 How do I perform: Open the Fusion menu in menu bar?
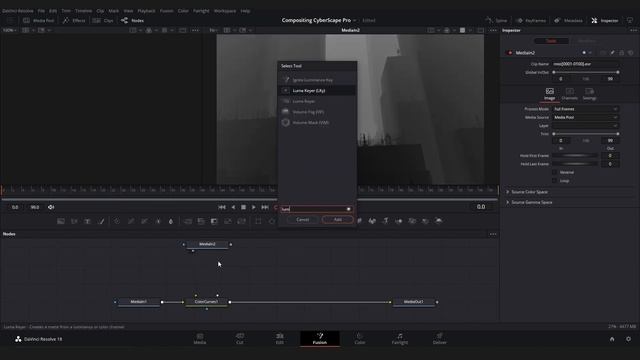(x=166, y=11)
